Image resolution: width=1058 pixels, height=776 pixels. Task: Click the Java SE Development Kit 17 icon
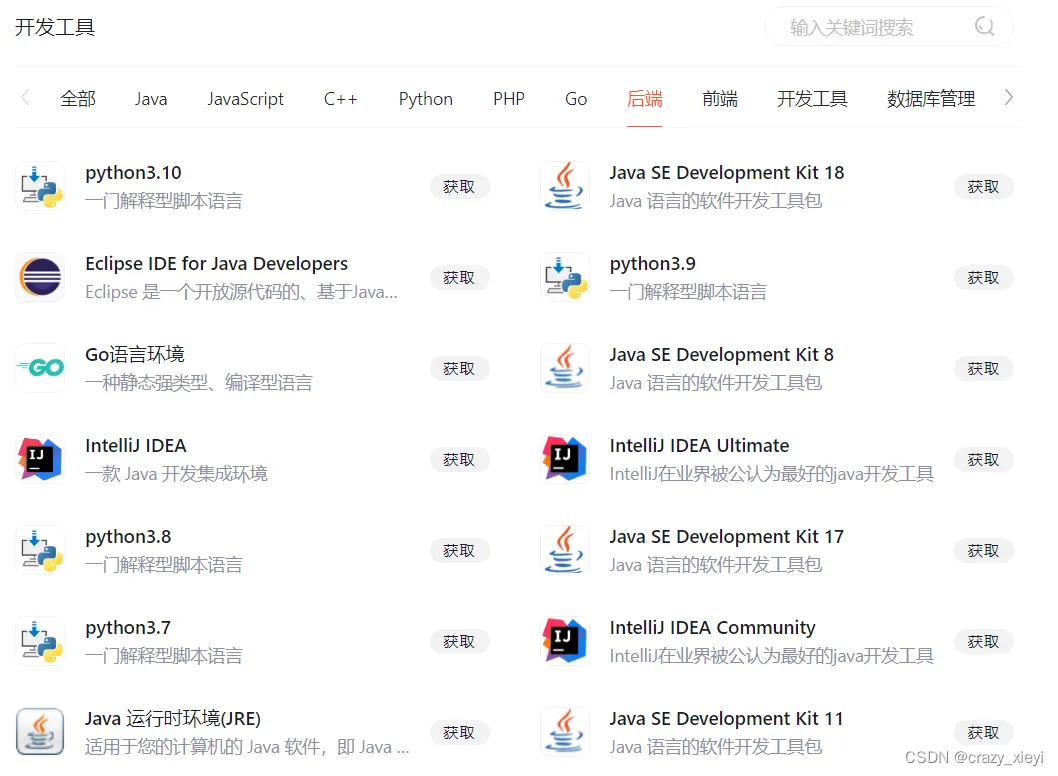click(565, 551)
